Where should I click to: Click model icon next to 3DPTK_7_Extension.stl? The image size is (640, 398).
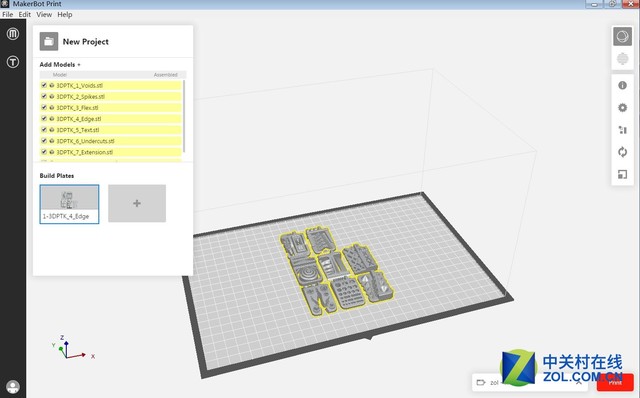(x=52, y=152)
